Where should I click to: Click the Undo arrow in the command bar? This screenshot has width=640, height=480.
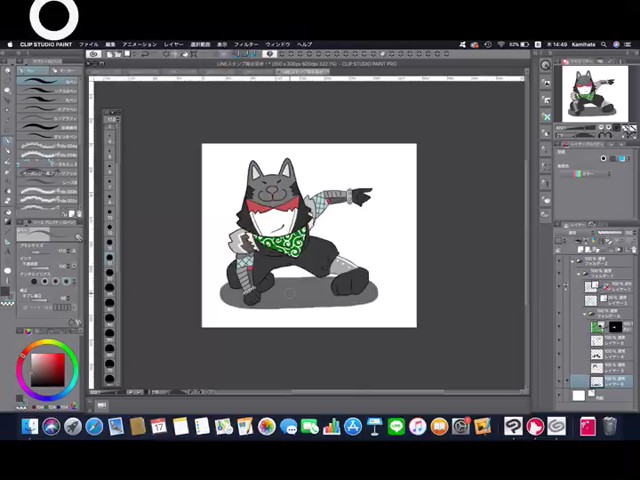click(x=144, y=54)
